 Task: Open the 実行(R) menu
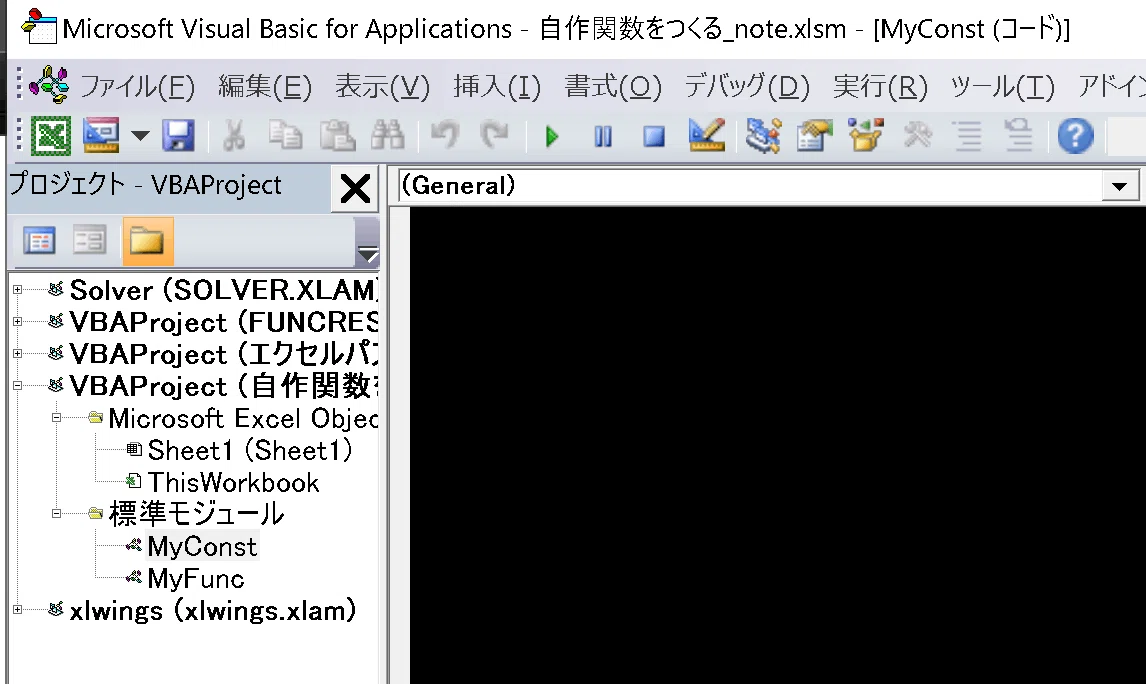click(x=880, y=87)
